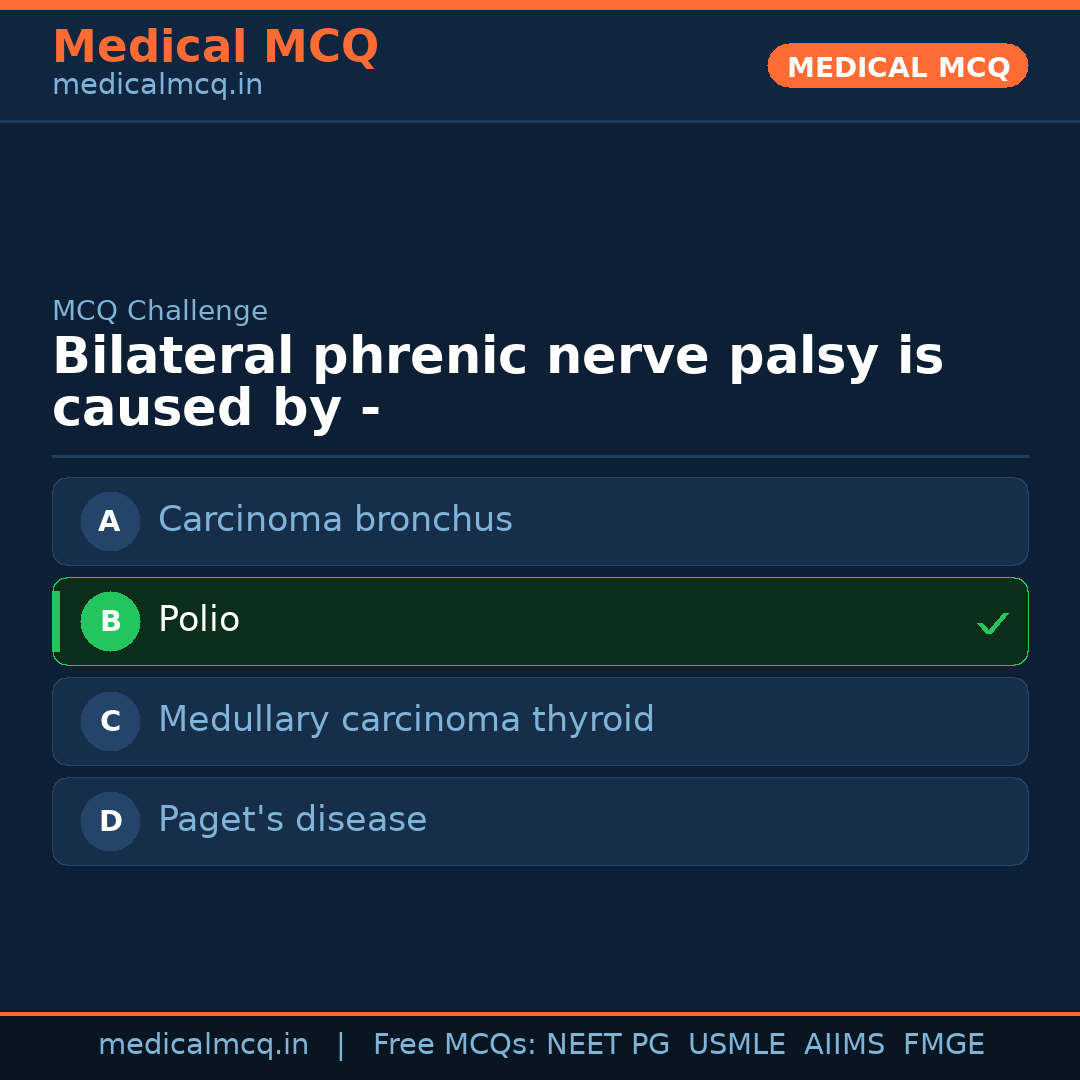Click USMLE in the footer
1080x1080 pixels.
736,1045
